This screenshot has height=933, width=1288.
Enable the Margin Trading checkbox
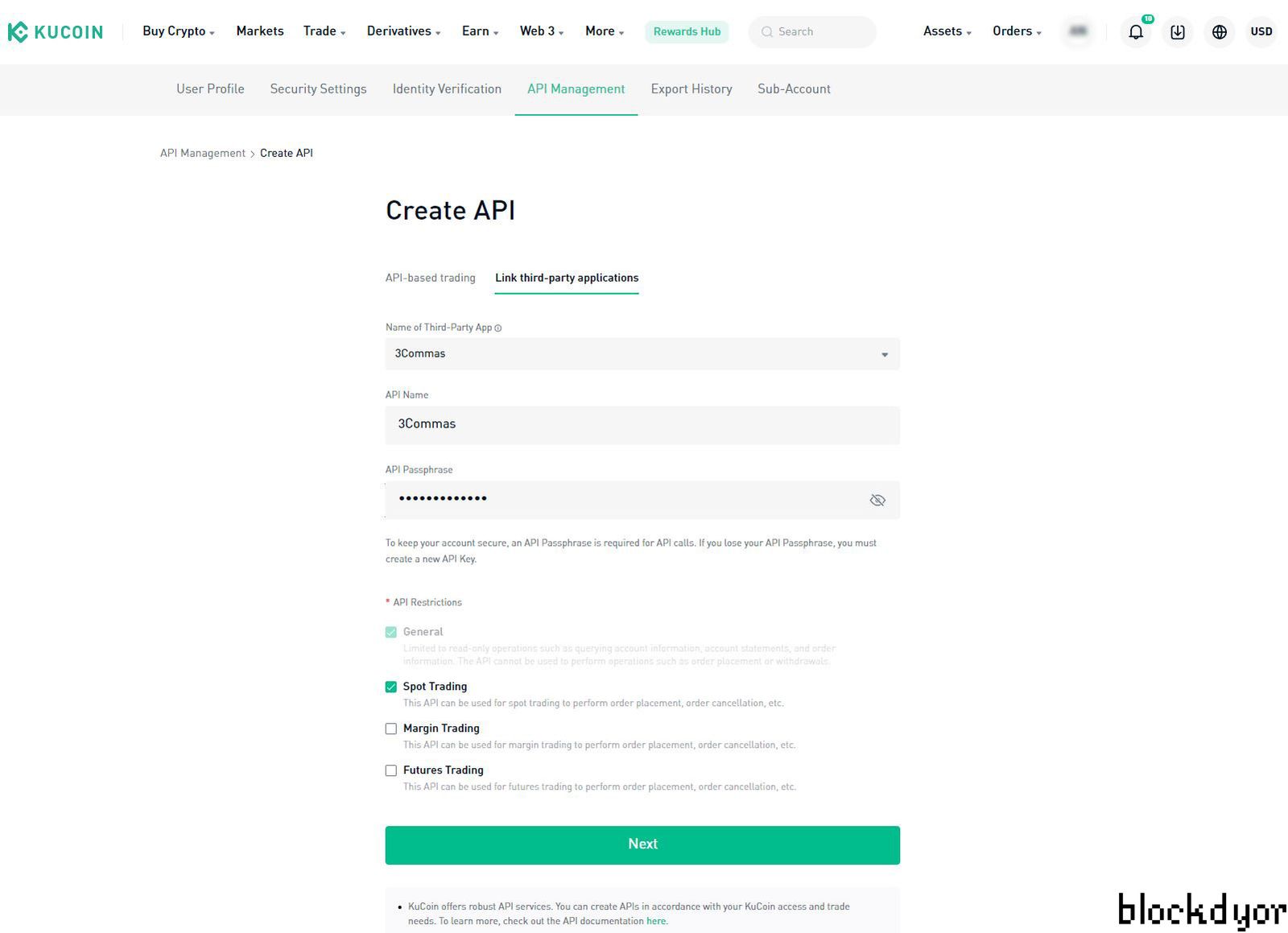(x=391, y=729)
